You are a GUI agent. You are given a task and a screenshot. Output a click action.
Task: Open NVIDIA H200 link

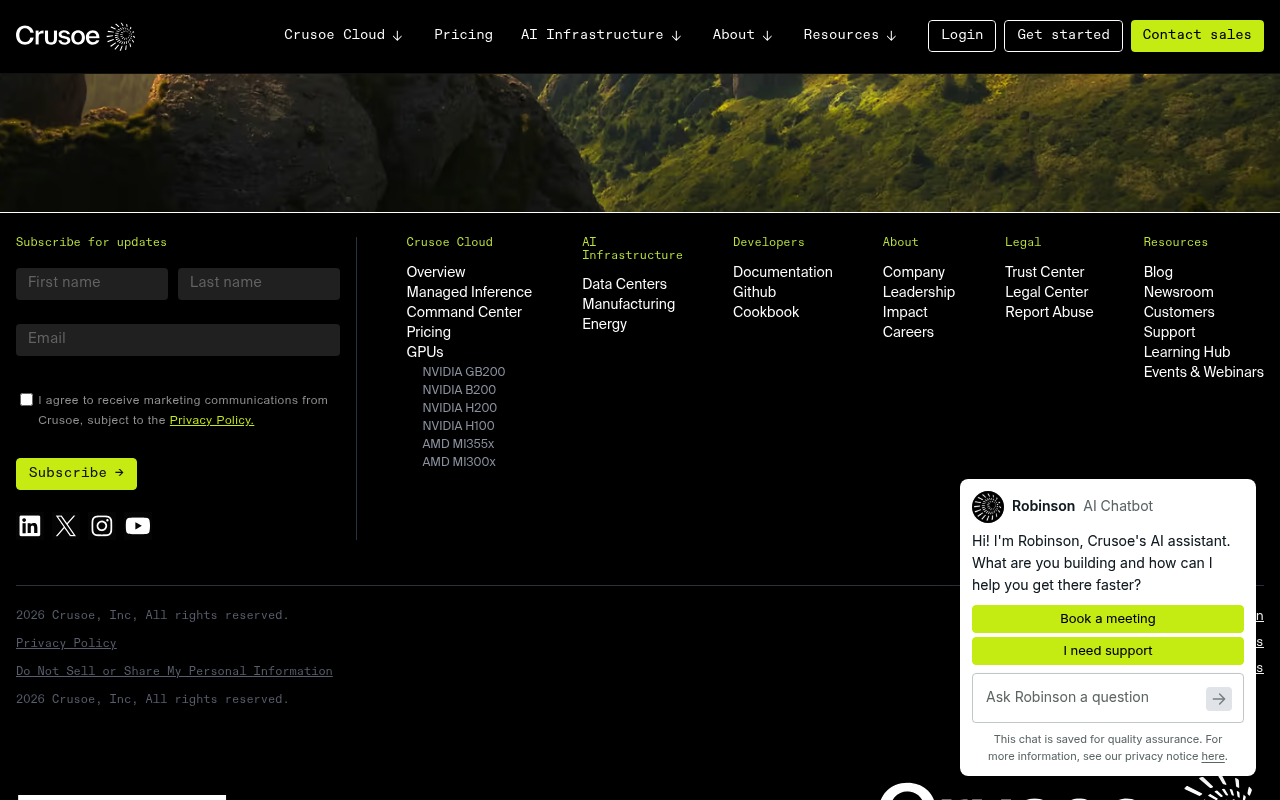460,408
